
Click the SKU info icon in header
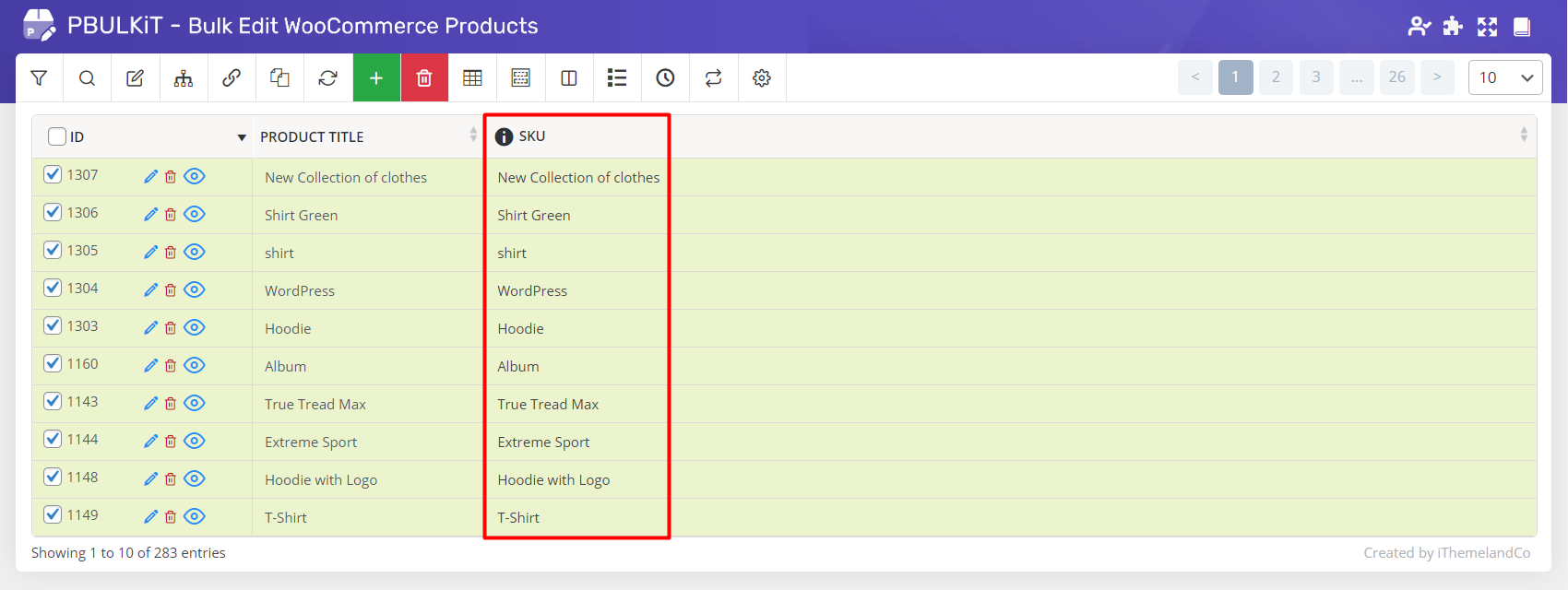504,136
